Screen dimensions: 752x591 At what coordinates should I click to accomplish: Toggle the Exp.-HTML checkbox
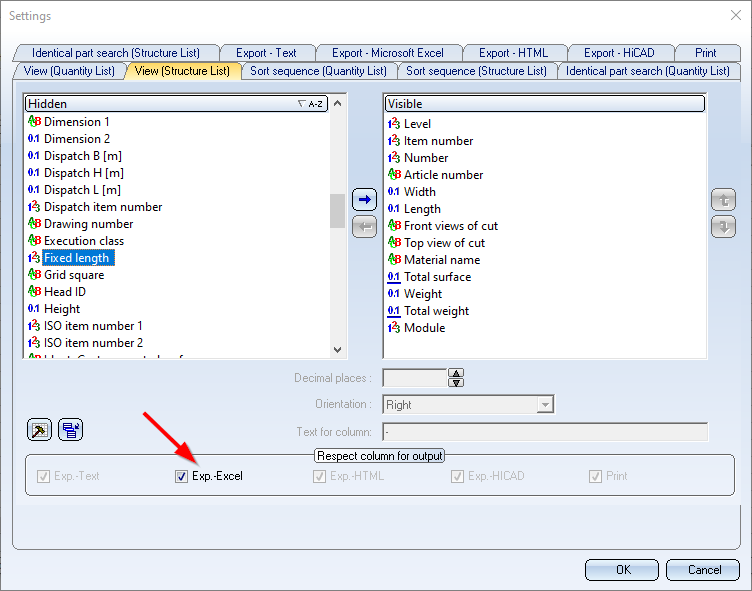click(319, 476)
